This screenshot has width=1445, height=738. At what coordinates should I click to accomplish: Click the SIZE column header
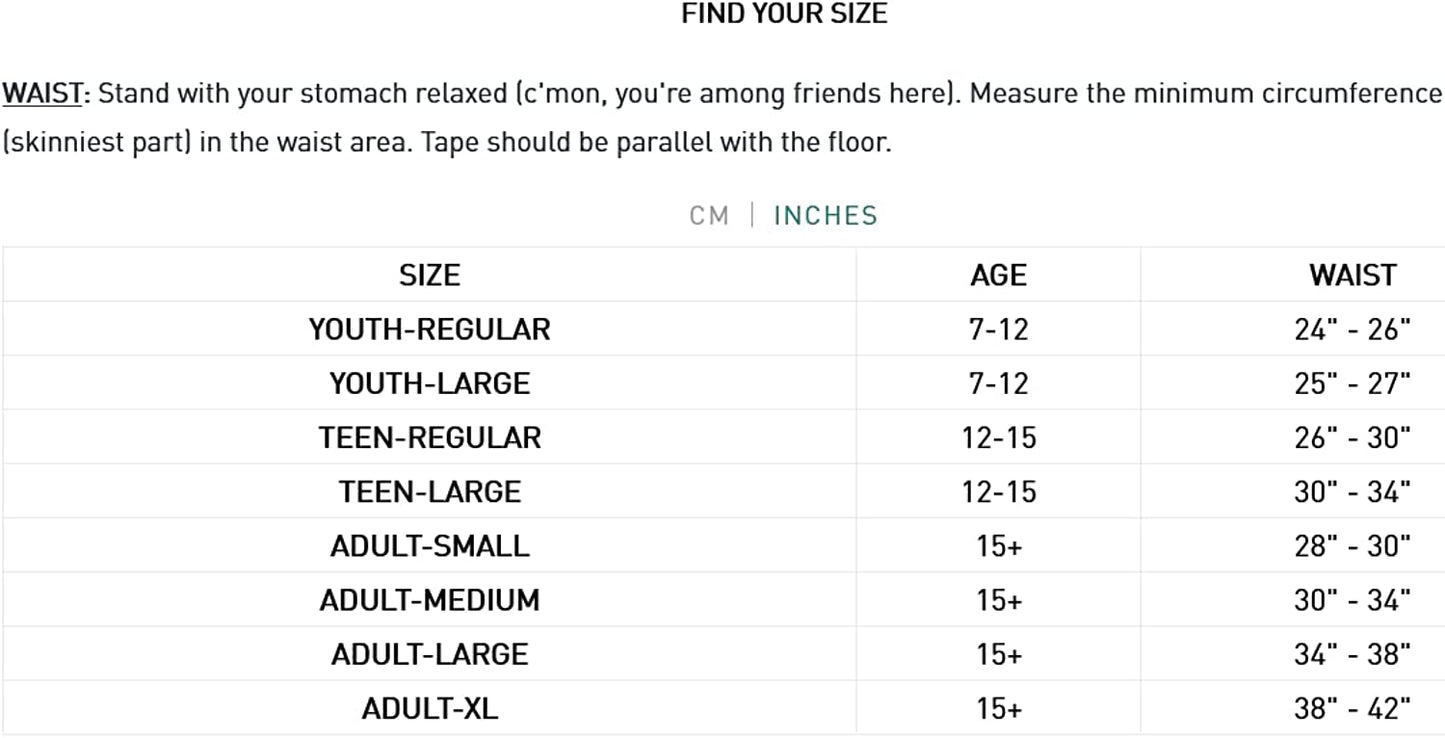[x=429, y=275]
